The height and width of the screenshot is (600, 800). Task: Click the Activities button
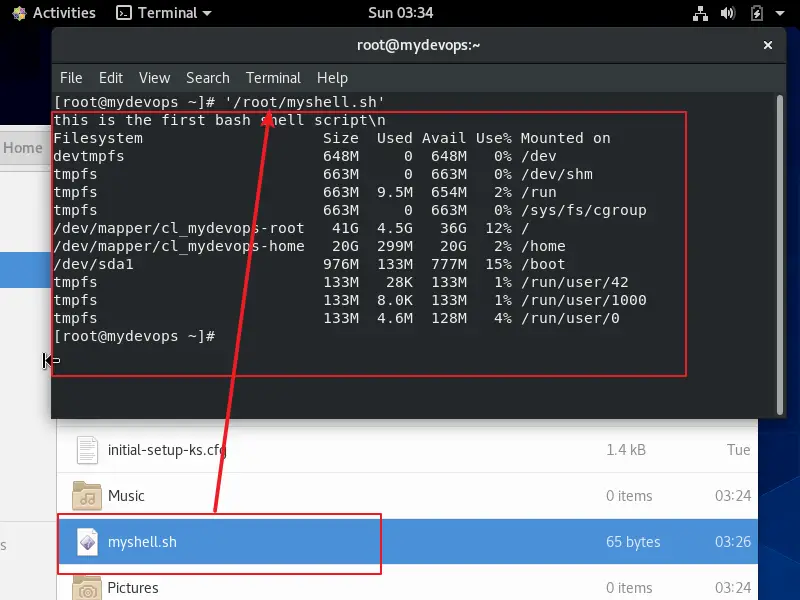pyautogui.click(x=55, y=13)
